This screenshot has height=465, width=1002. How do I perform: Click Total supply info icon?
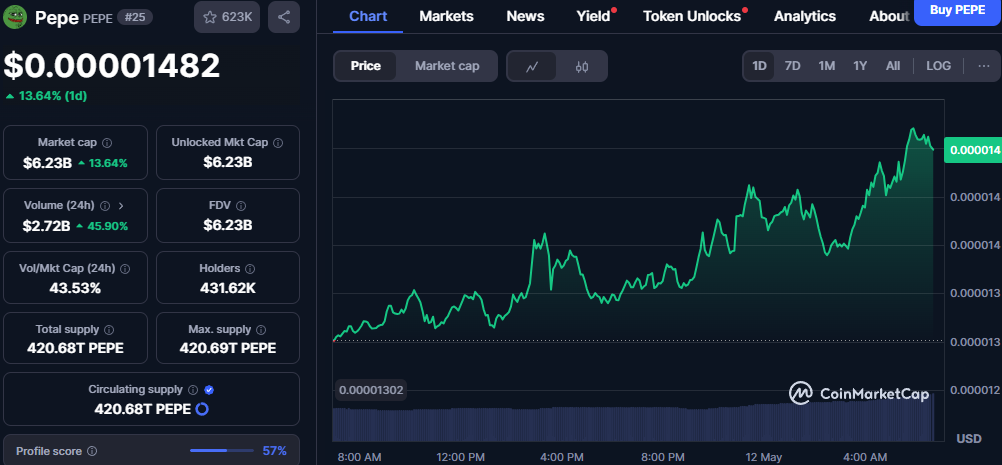point(109,330)
